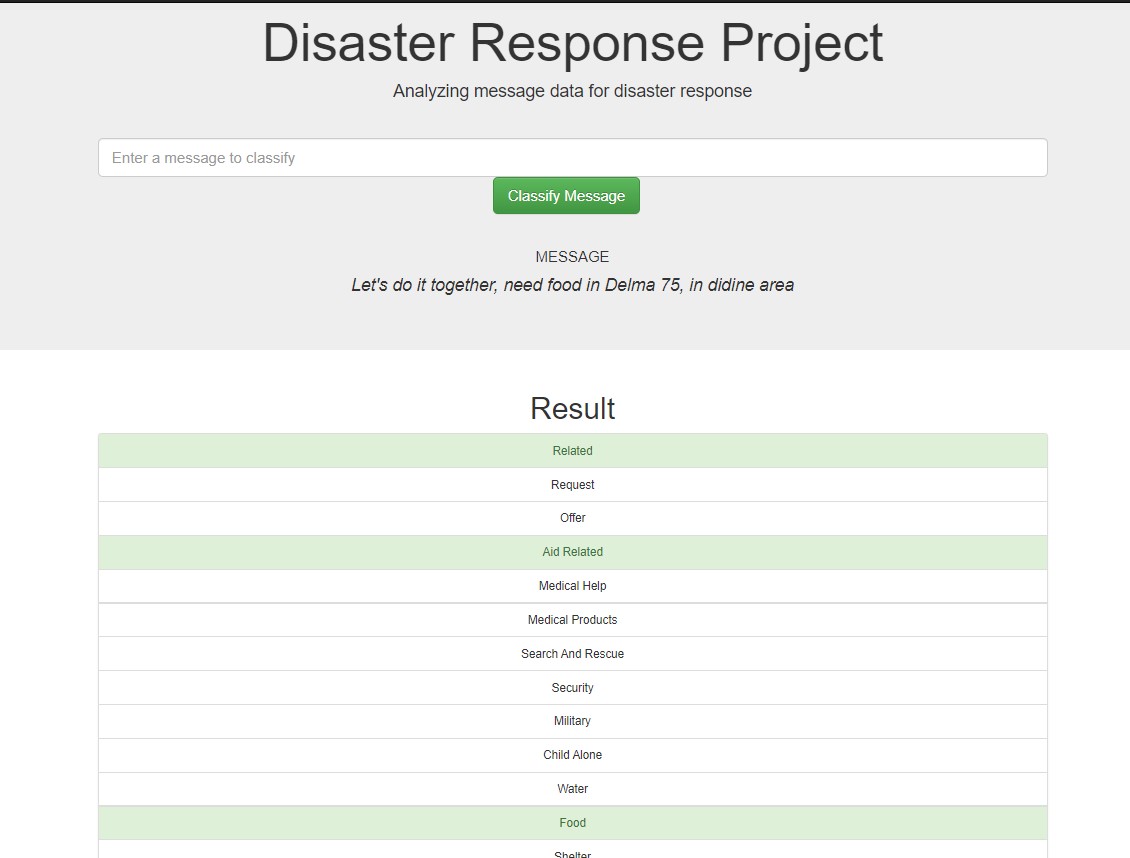This screenshot has width=1130, height=858.
Task: Click the message input field
Action: pos(572,158)
